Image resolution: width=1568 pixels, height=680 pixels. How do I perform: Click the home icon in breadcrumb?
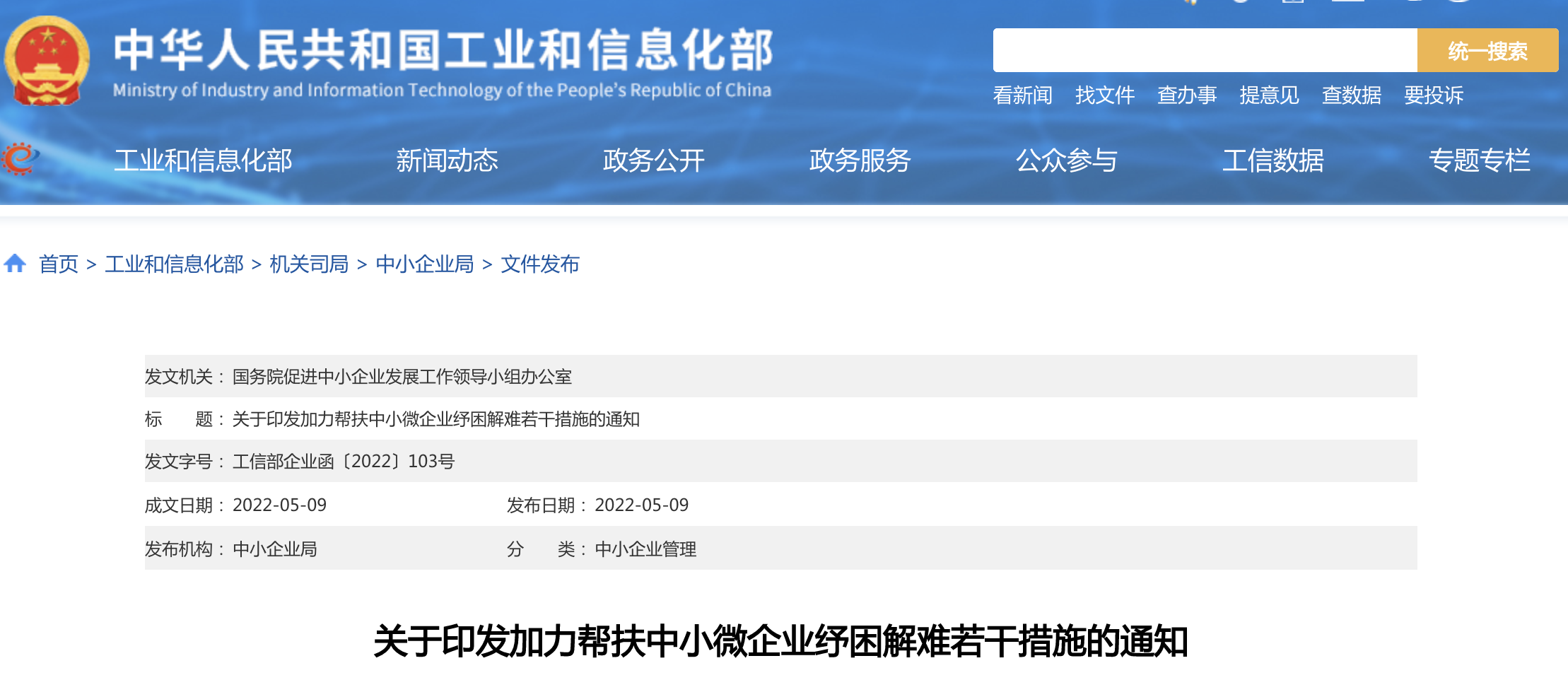pos(15,264)
